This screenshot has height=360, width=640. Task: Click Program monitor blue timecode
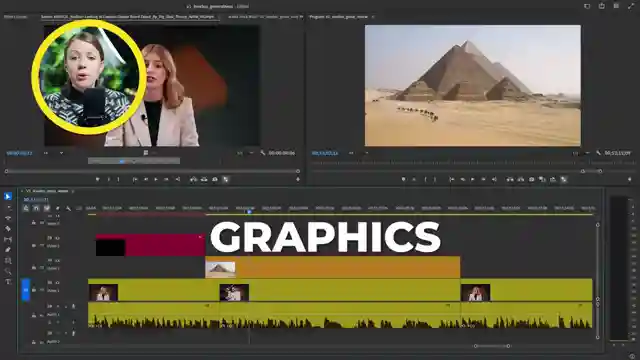click(x=325, y=153)
